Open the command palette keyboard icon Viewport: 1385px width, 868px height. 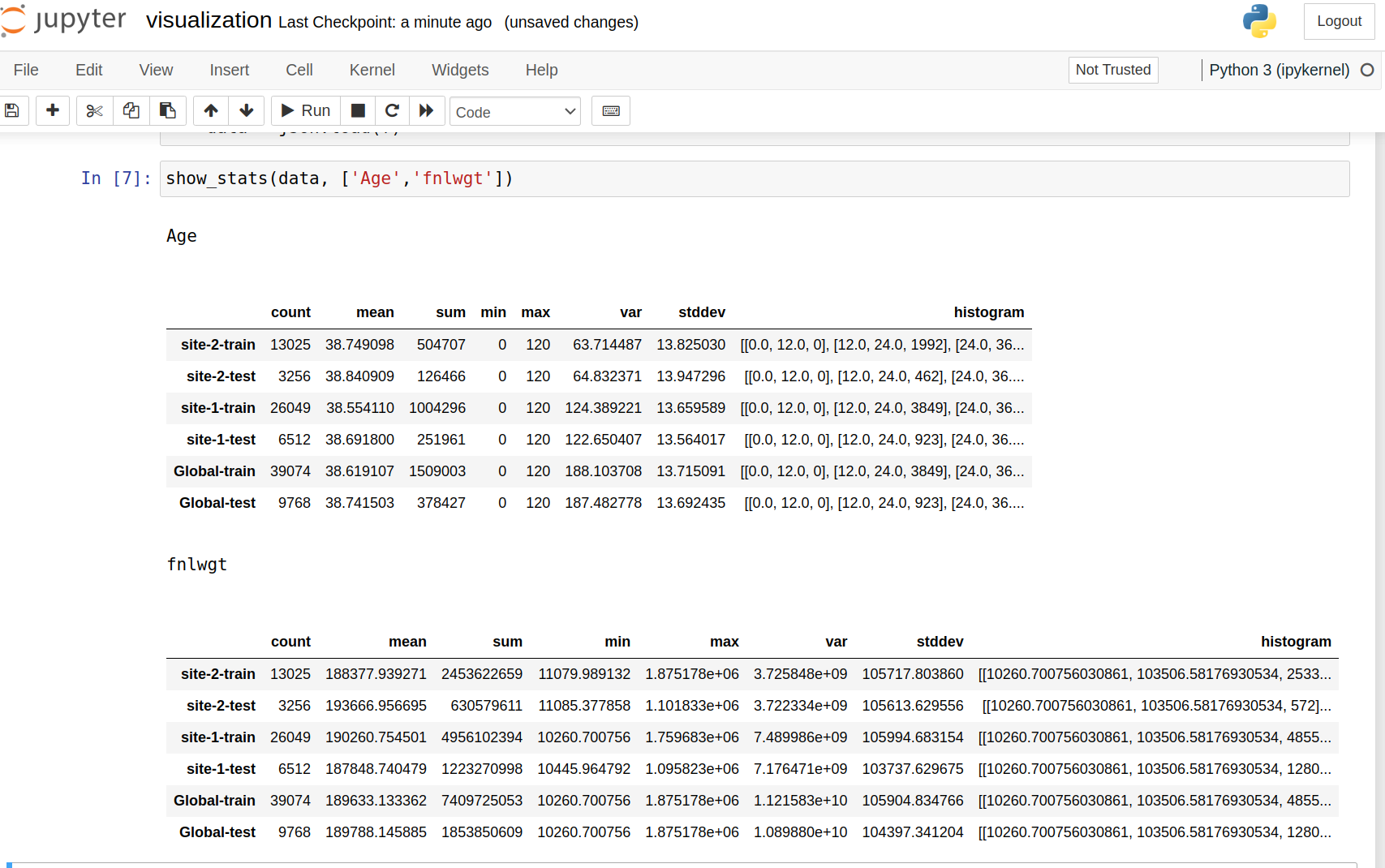click(x=611, y=110)
